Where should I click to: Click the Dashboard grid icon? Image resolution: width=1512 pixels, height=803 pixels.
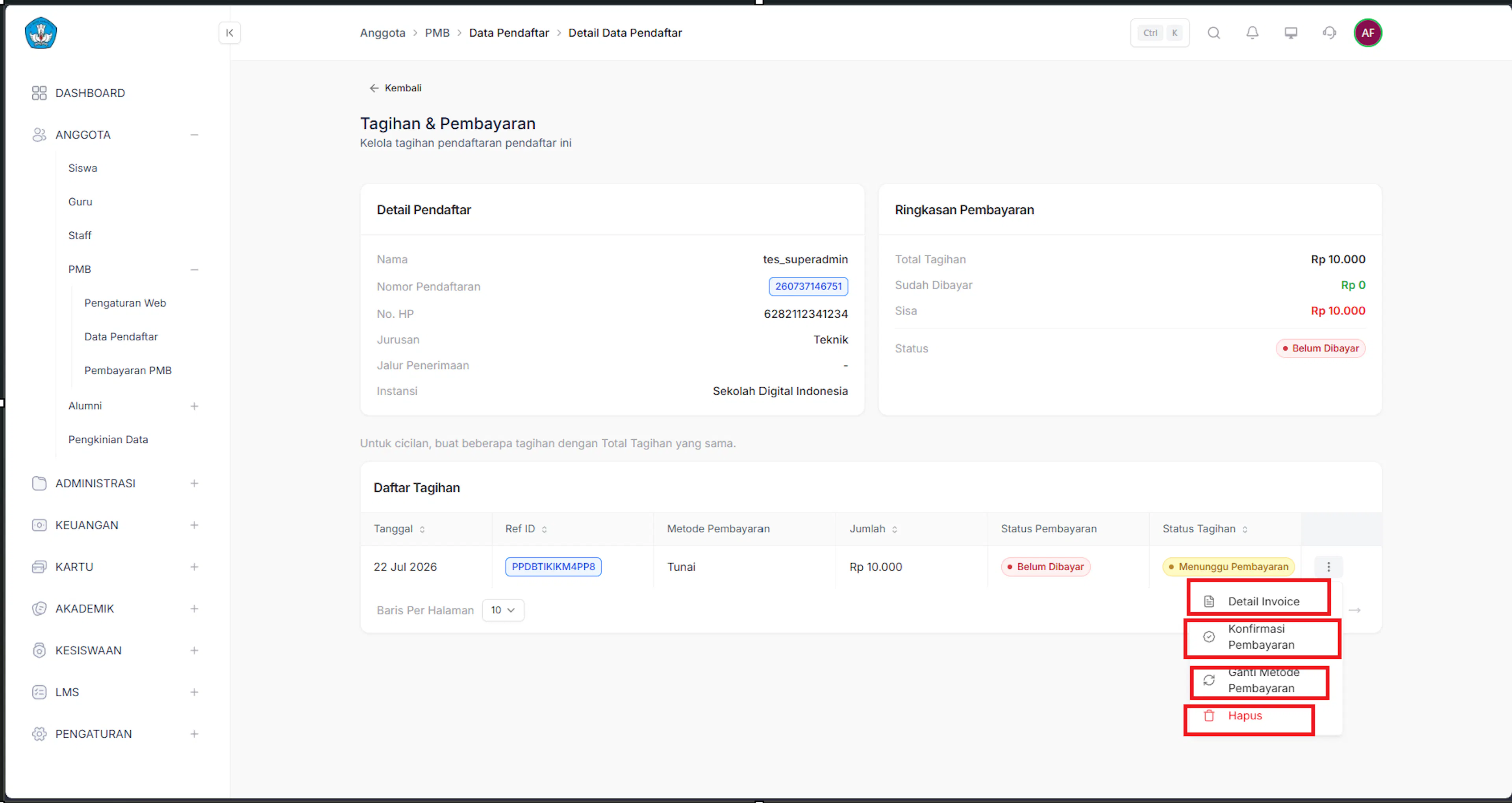coord(39,93)
